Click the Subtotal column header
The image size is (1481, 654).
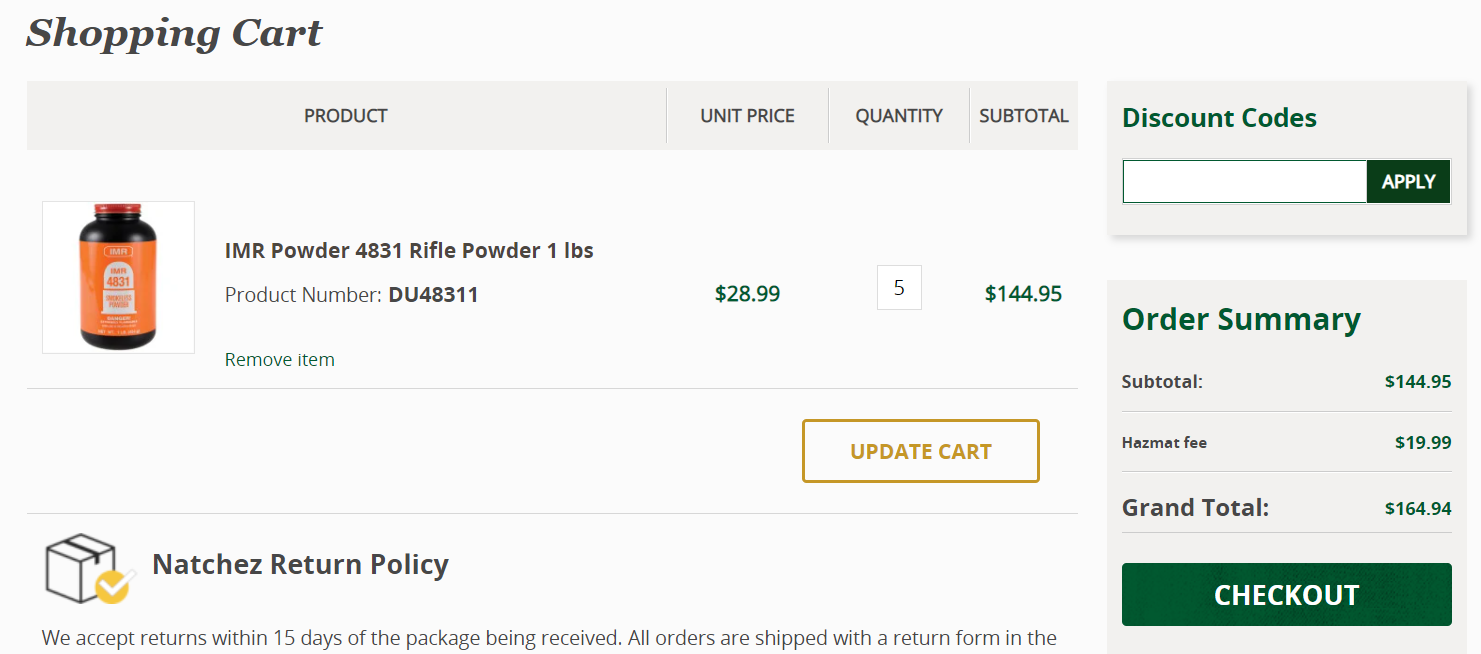pos(1024,116)
